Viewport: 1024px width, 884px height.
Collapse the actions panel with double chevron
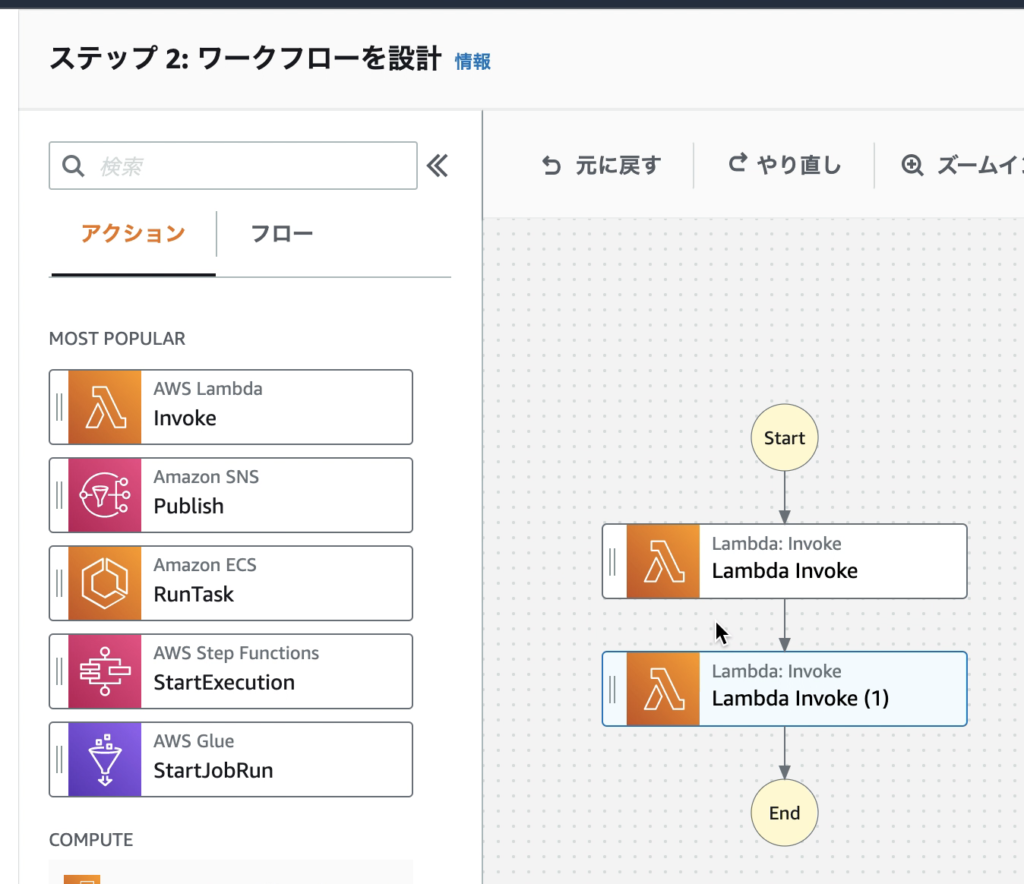point(438,166)
